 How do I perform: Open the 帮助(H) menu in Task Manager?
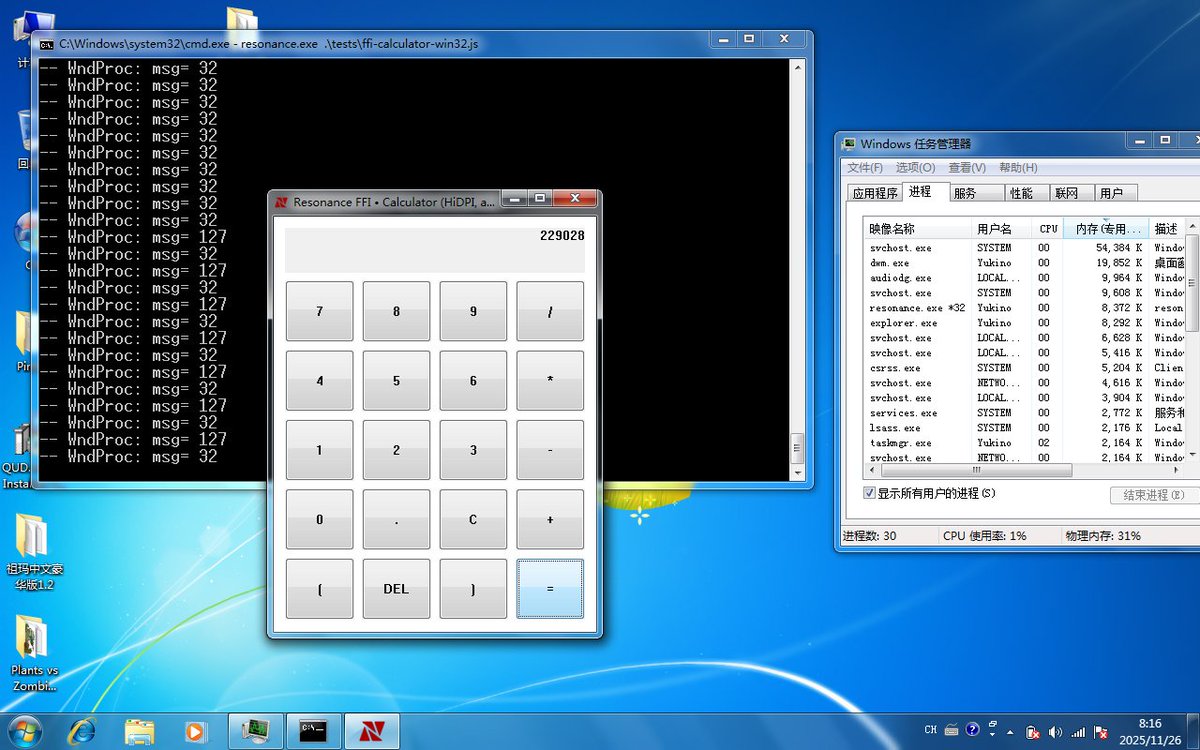[1018, 167]
